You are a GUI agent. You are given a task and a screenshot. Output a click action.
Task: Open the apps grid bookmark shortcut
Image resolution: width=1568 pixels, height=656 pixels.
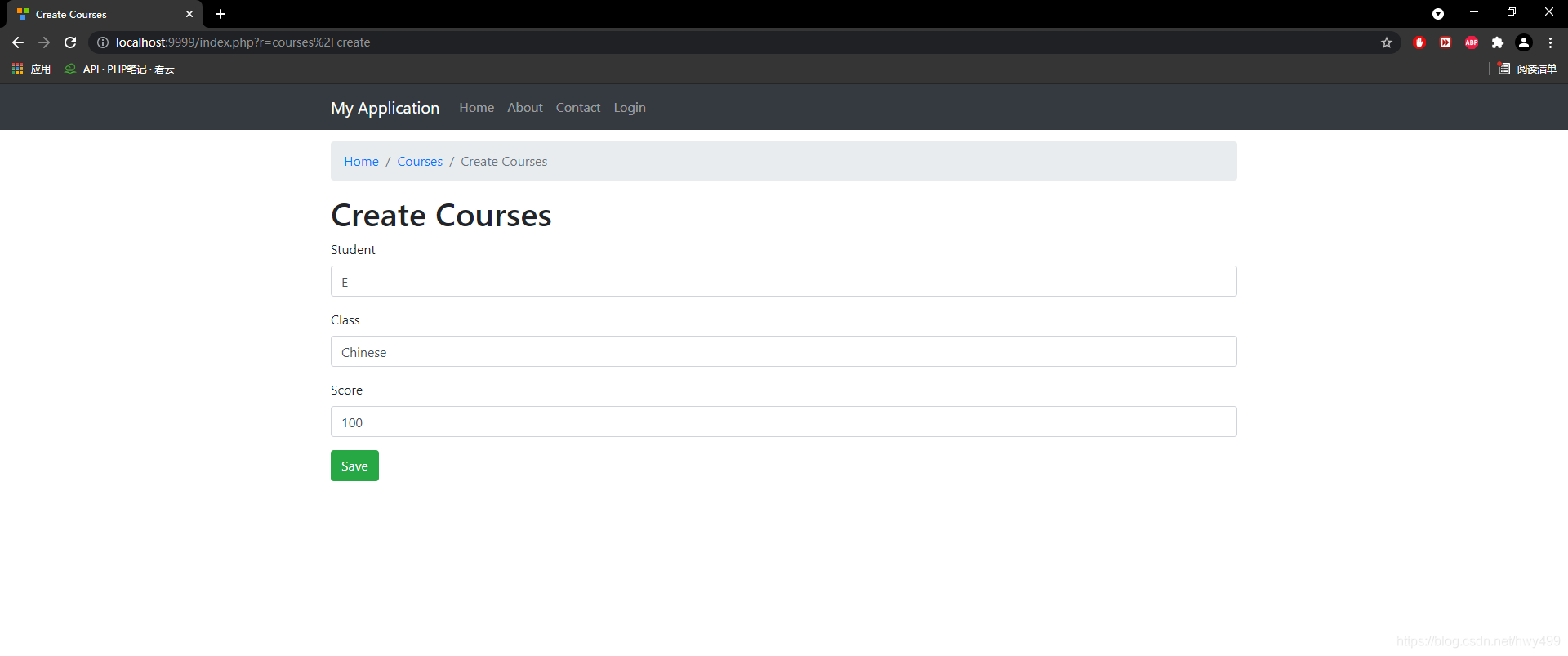[x=31, y=69]
